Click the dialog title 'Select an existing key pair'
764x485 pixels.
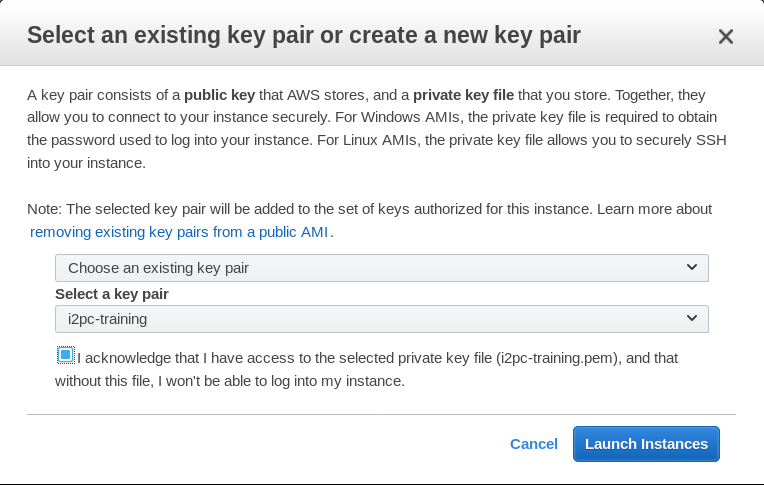click(x=304, y=35)
